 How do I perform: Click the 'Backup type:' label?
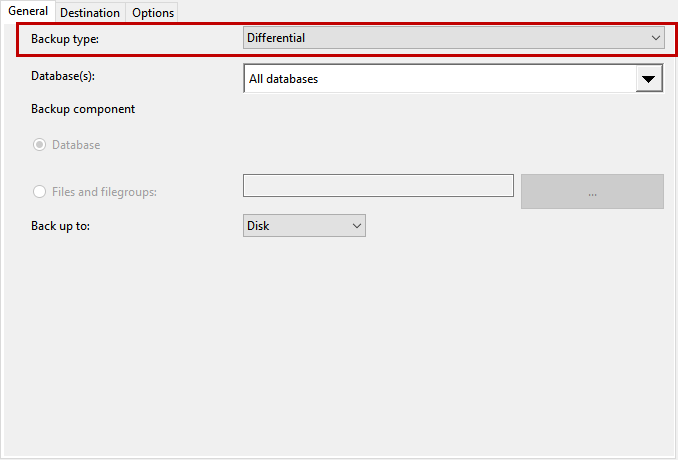click(65, 39)
